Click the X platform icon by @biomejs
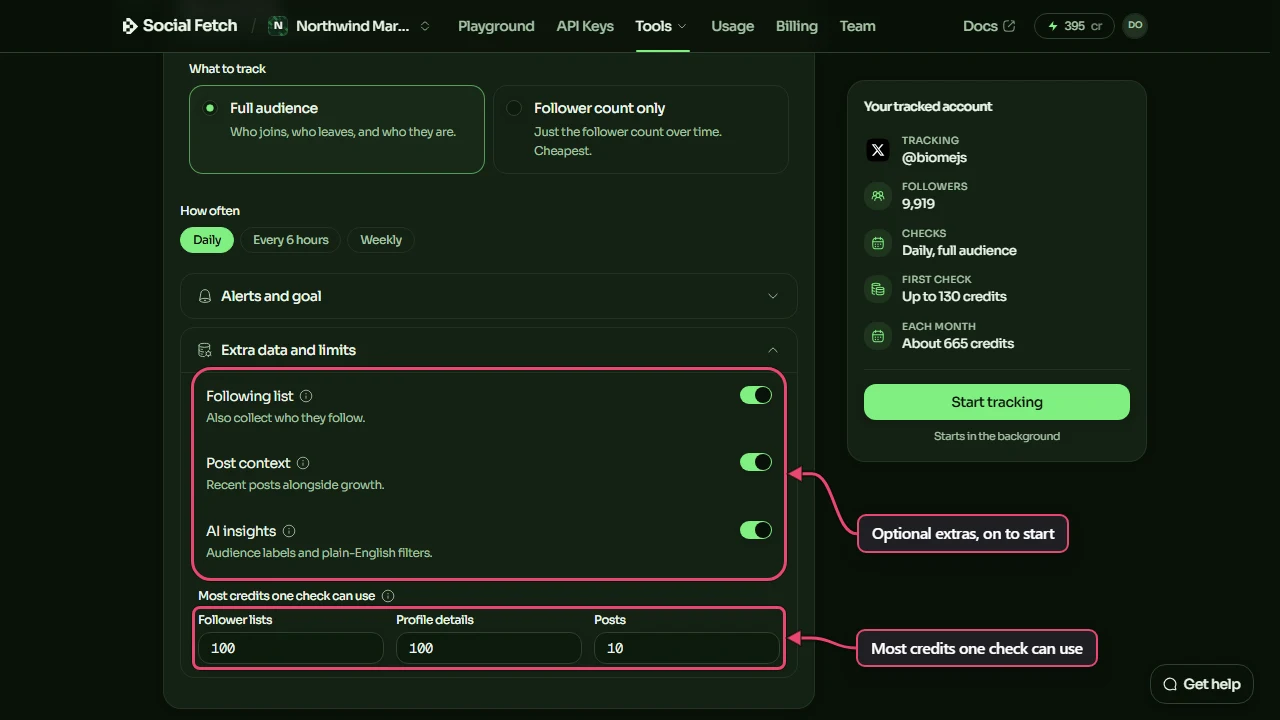Viewport: 1280px width, 720px height. point(878,150)
